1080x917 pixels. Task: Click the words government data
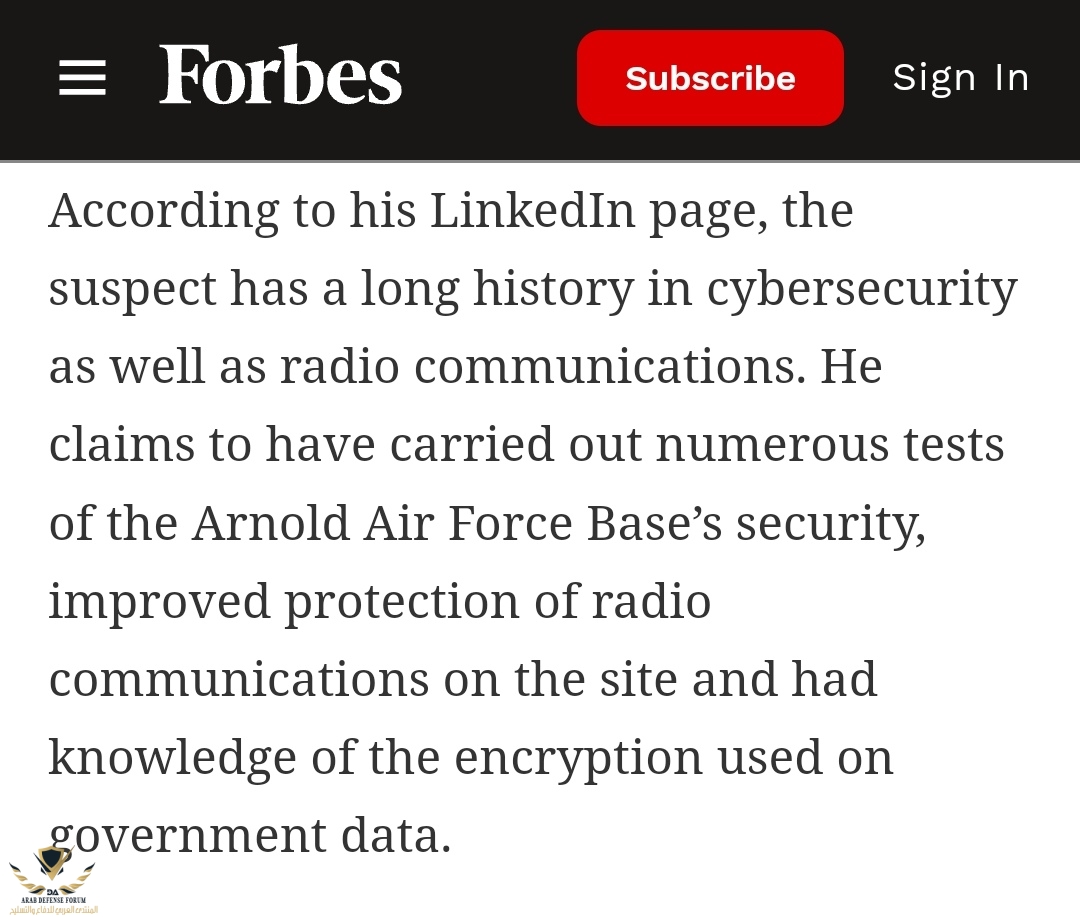[251, 836]
